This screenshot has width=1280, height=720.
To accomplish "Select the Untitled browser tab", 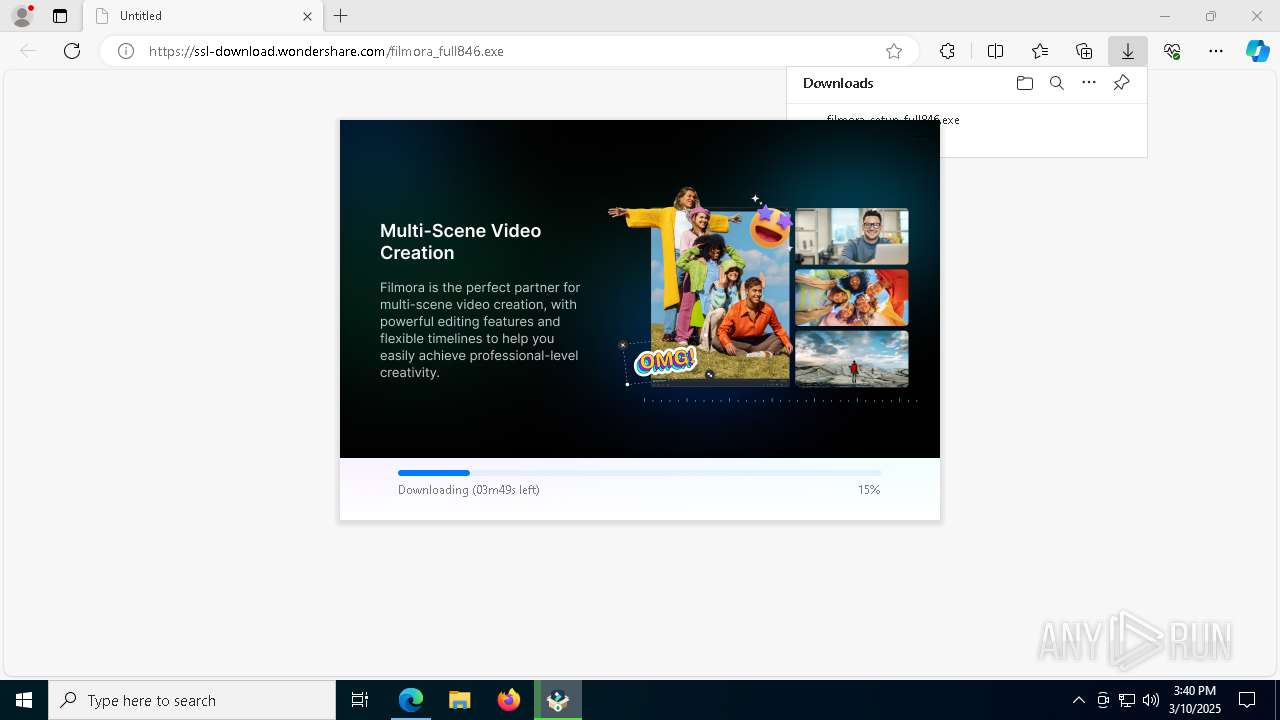I will 203,16.
